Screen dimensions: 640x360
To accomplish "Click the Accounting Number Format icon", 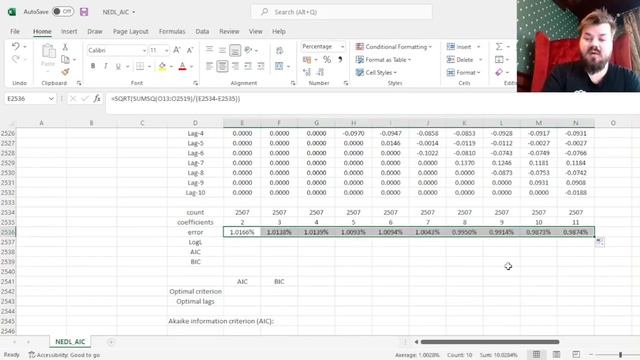I will (x=307, y=60).
